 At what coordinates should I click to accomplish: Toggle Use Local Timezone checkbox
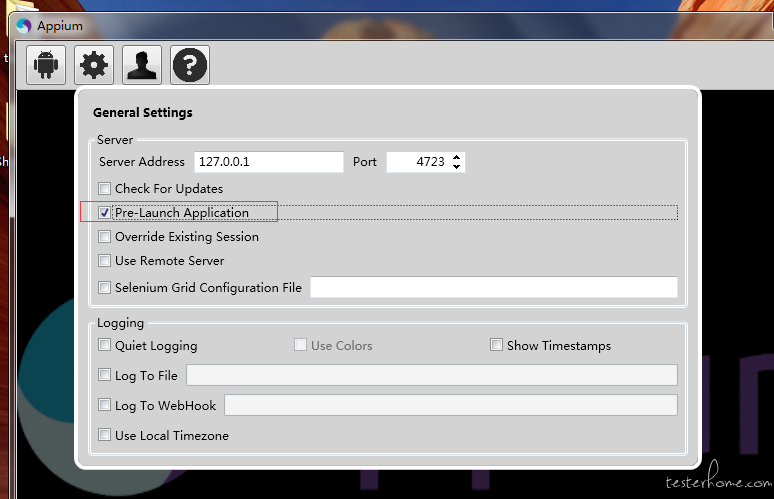pos(104,434)
